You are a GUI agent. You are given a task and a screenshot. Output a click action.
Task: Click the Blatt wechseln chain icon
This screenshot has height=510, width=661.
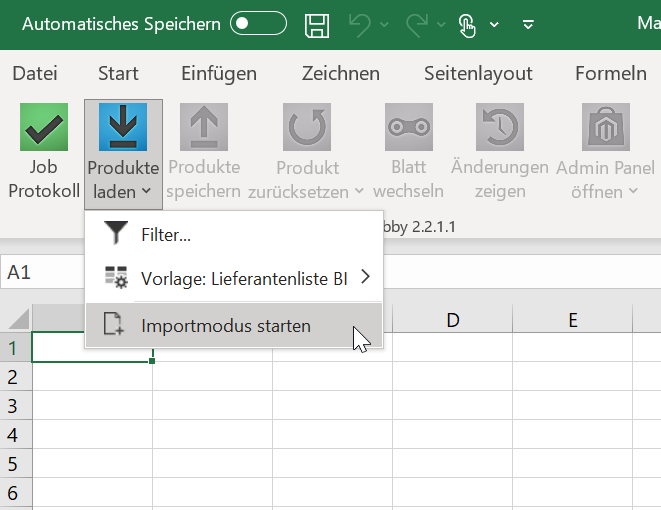(409, 127)
